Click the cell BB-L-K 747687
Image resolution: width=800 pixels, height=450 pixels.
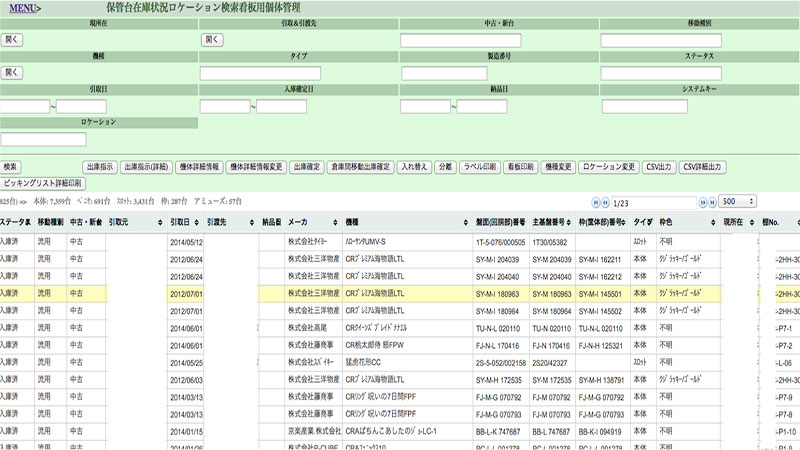[501, 431]
